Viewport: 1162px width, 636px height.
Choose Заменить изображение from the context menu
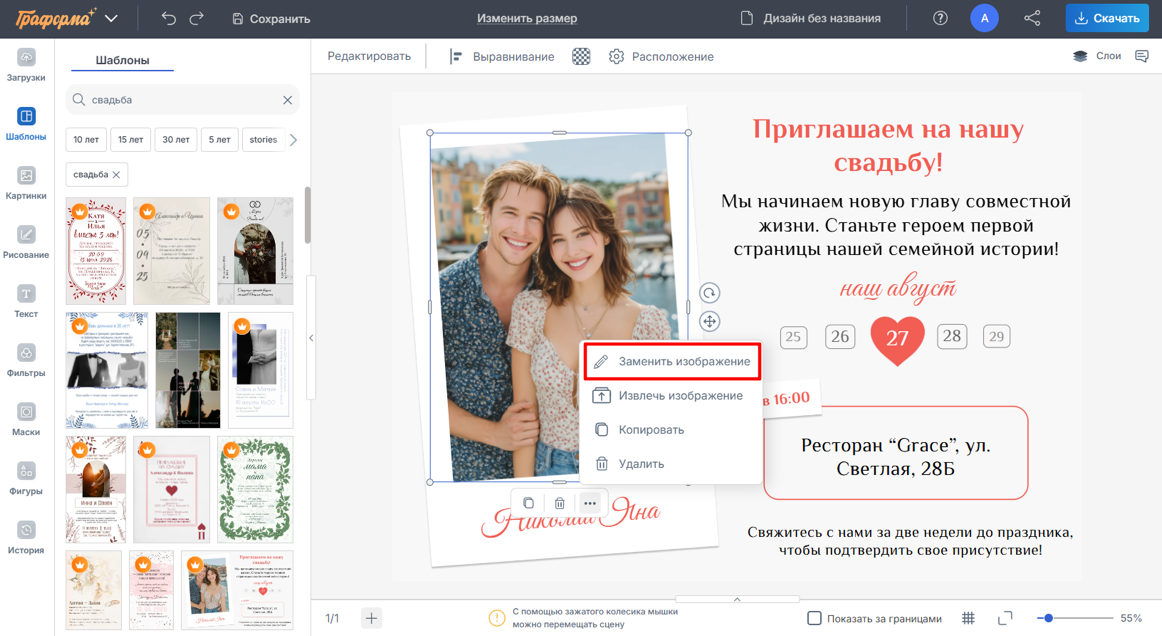673,361
